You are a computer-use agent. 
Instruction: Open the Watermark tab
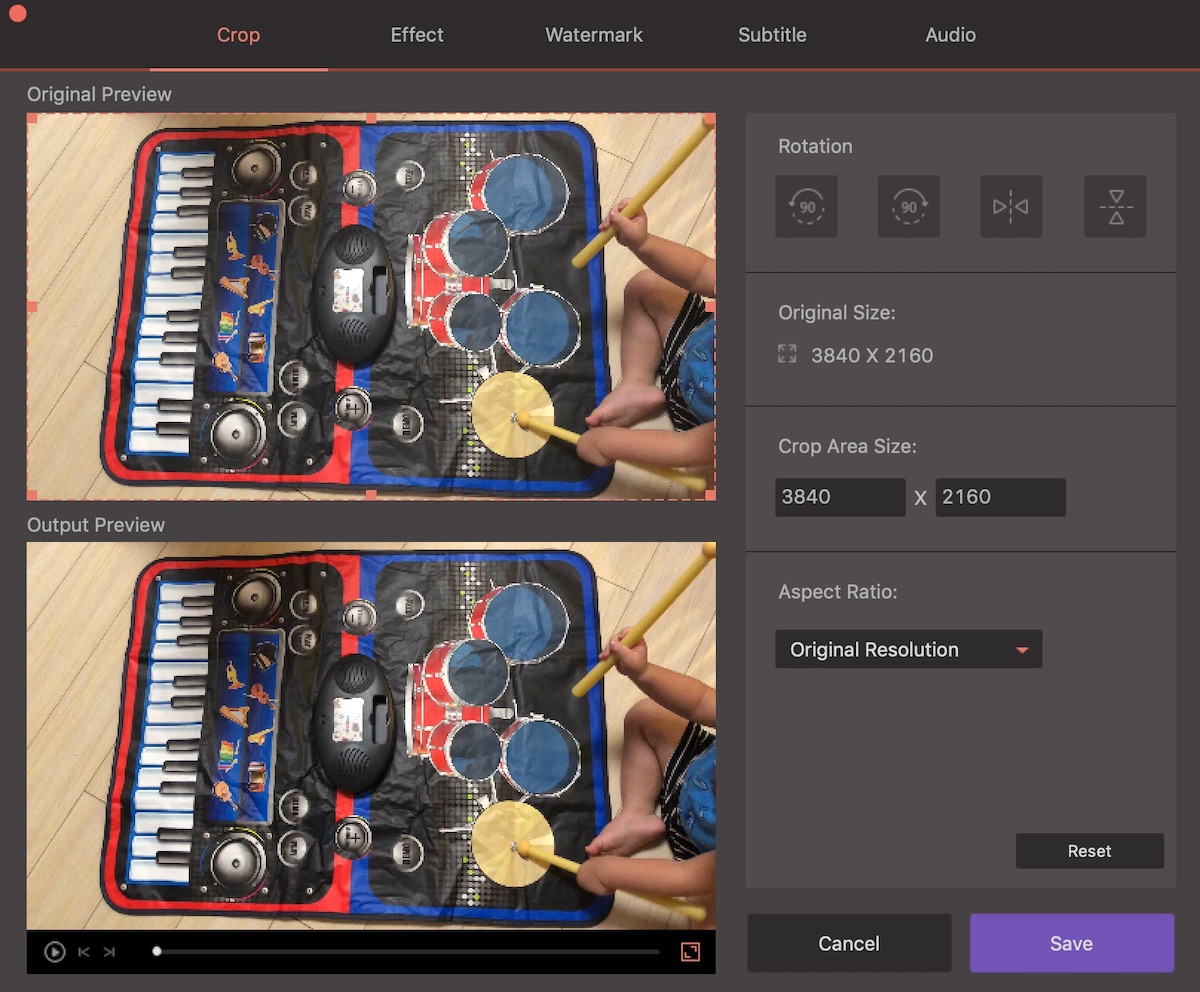pos(594,35)
